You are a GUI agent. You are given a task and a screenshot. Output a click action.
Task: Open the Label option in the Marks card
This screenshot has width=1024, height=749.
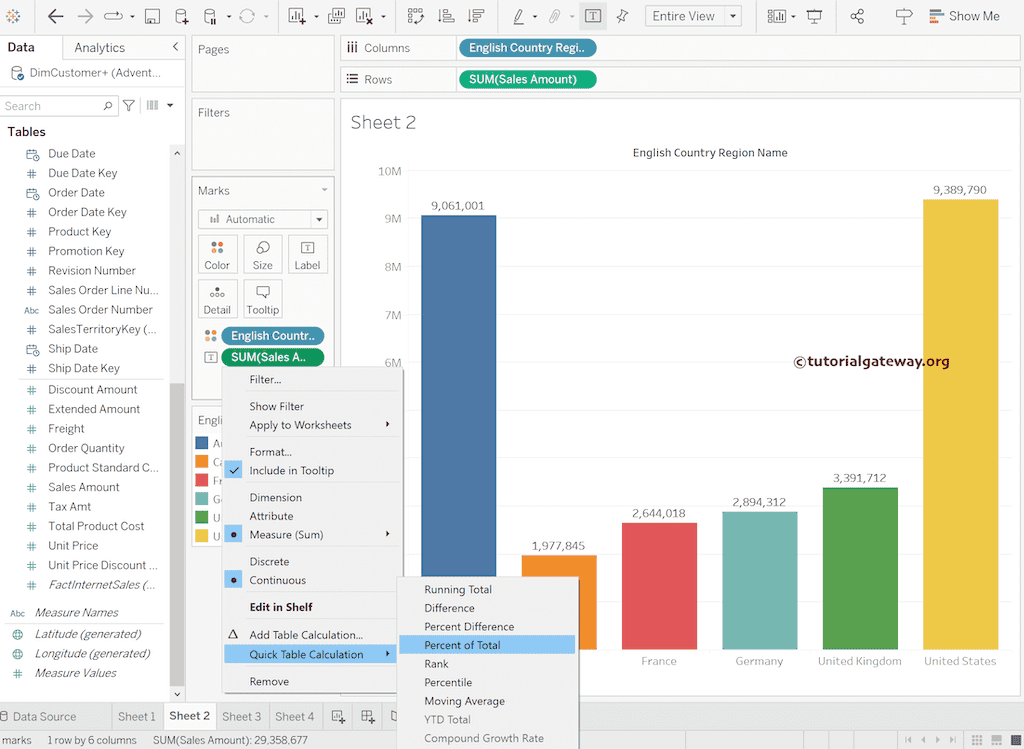[307, 253]
